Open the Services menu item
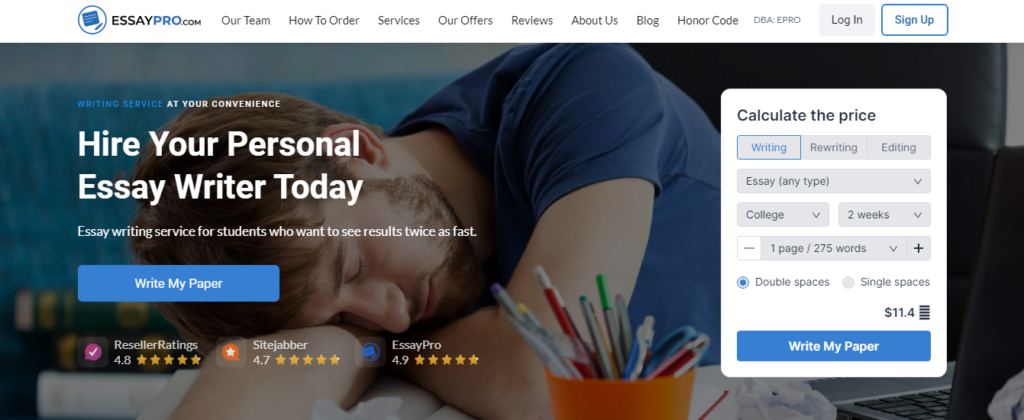 click(x=398, y=20)
